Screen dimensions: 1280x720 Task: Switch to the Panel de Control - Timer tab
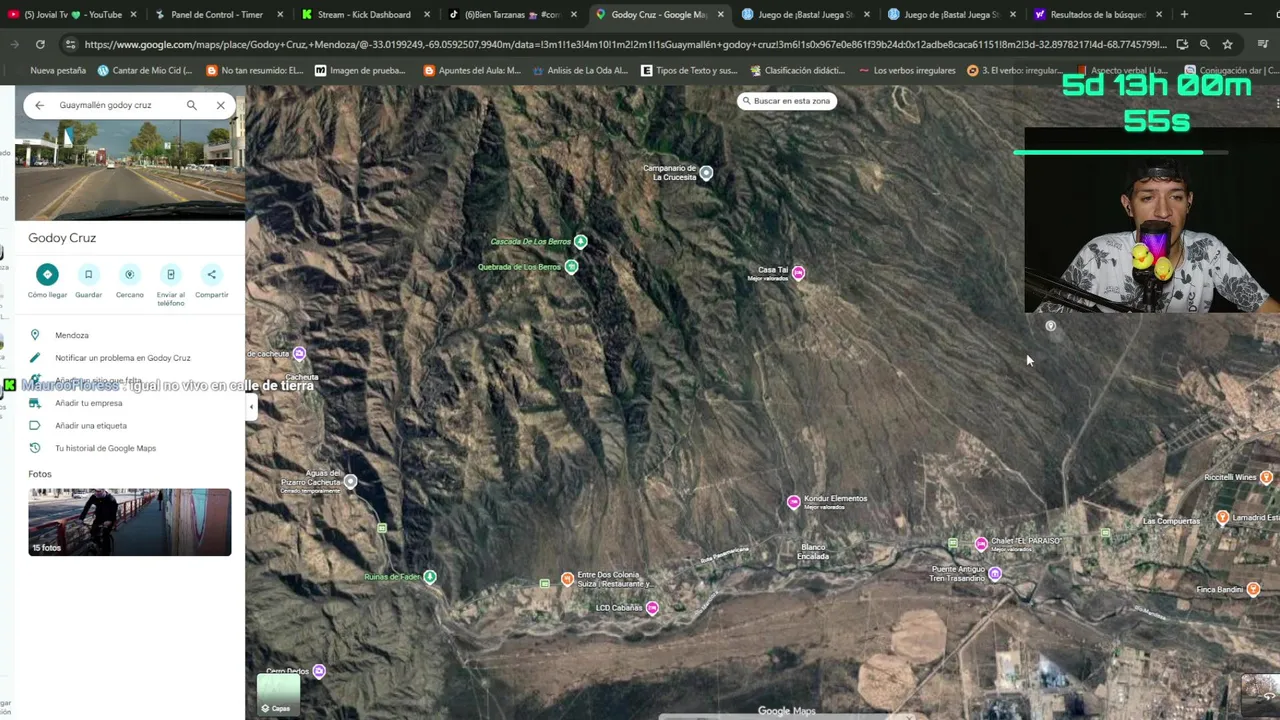tap(217, 14)
